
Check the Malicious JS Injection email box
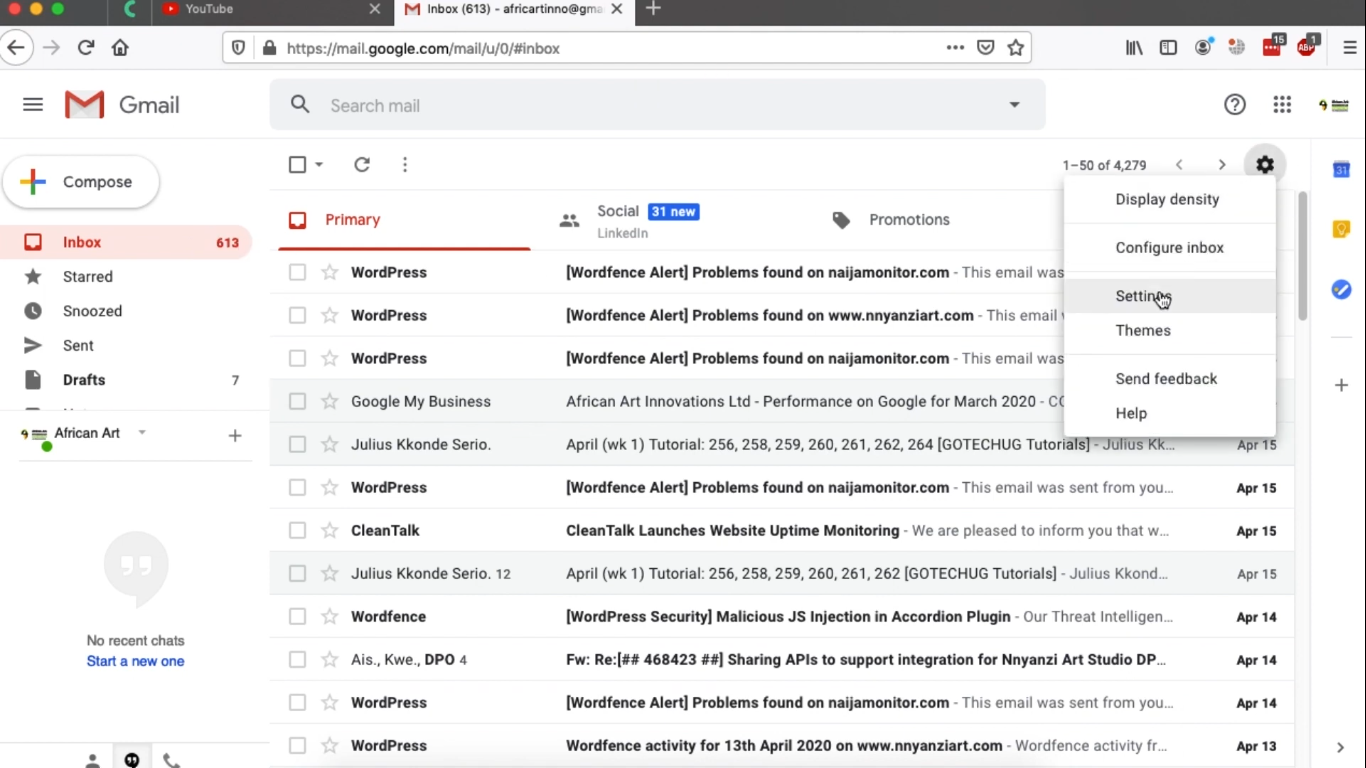[297, 616]
